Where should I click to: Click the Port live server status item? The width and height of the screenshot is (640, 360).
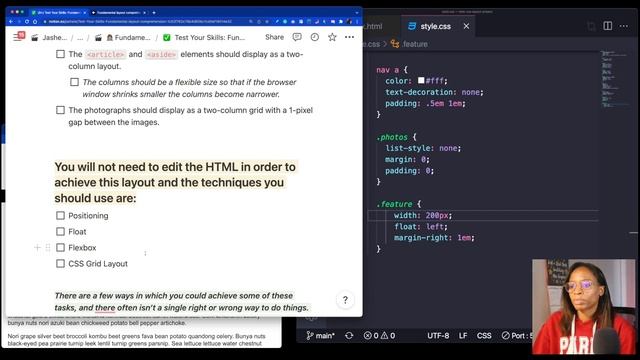point(517,336)
